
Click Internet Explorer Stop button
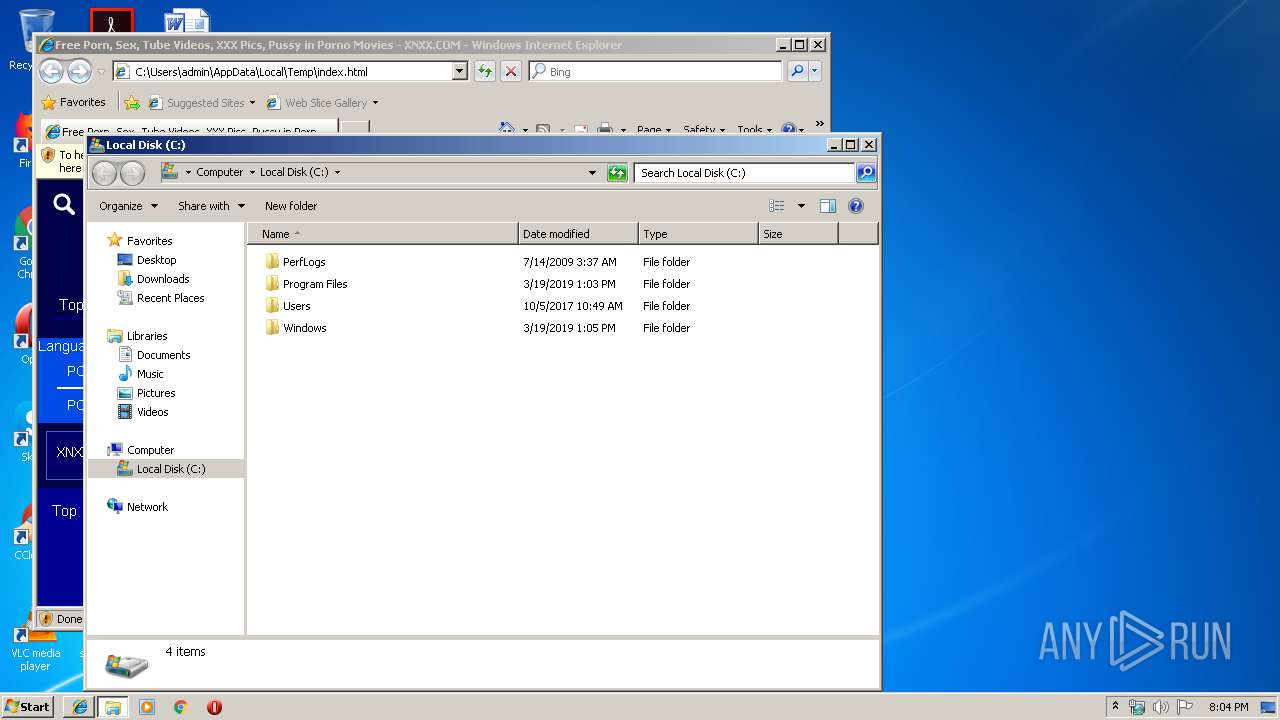pos(511,71)
